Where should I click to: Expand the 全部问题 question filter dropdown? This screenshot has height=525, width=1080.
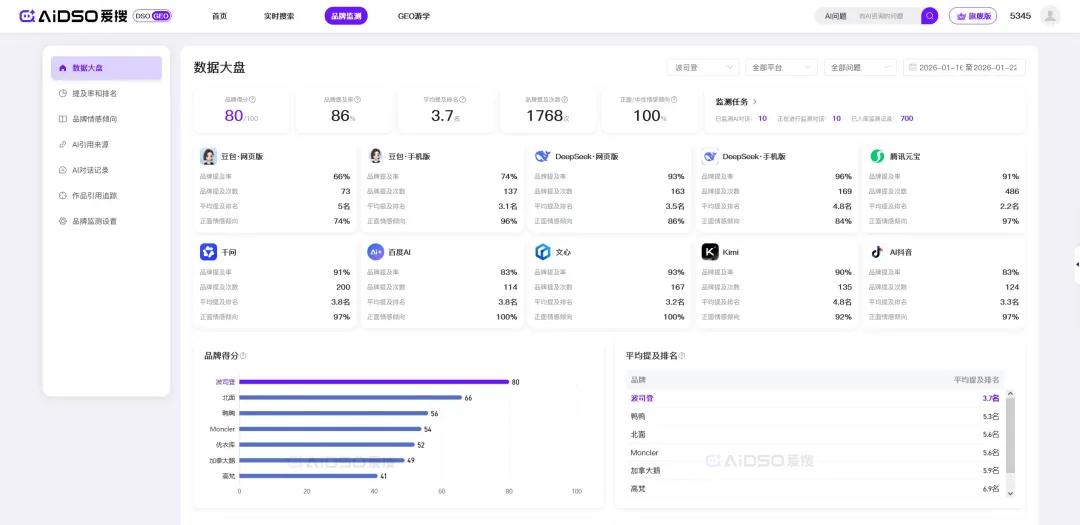click(x=860, y=68)
